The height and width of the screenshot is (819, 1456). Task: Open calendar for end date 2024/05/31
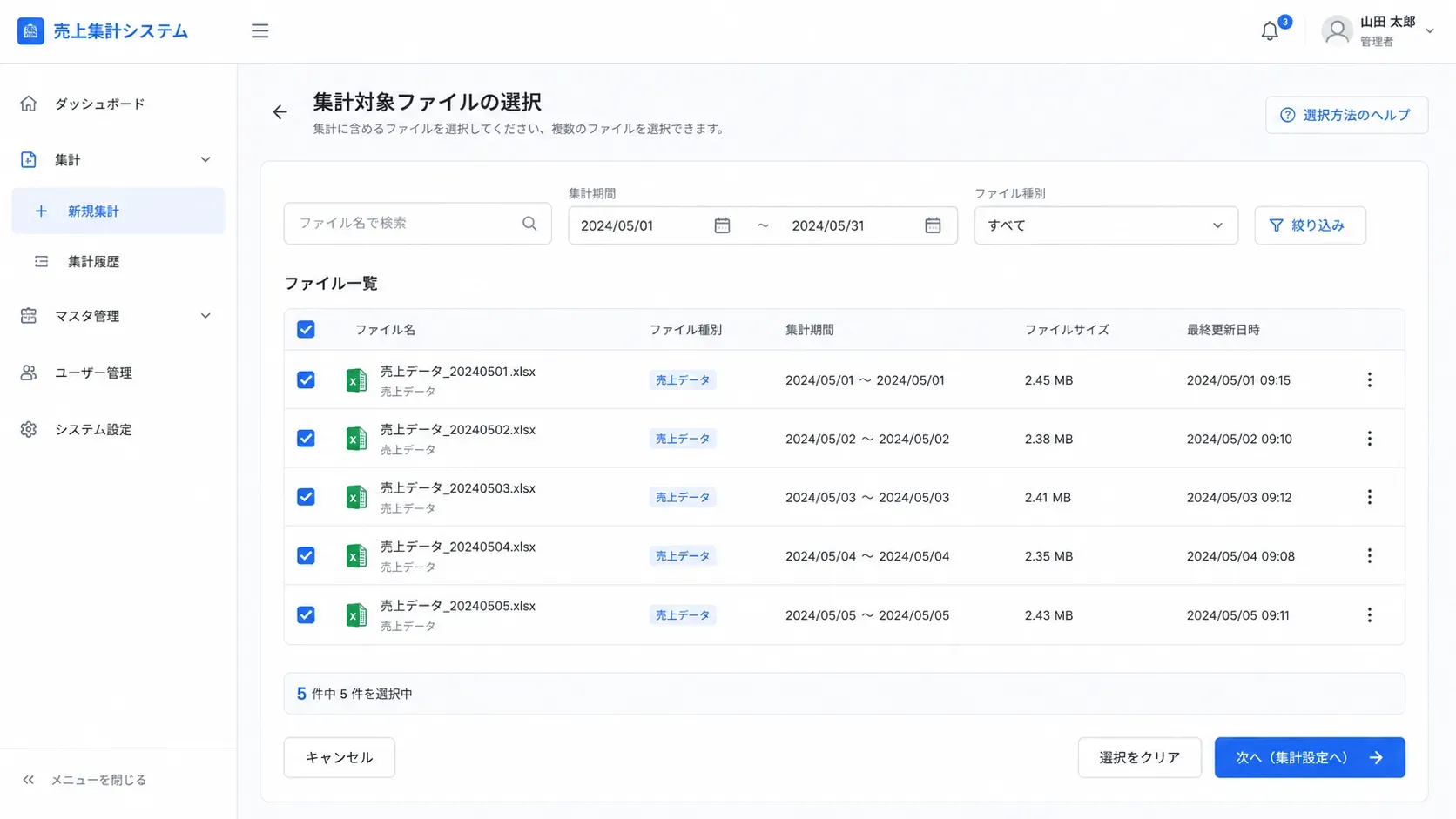[x=933, y=225]
